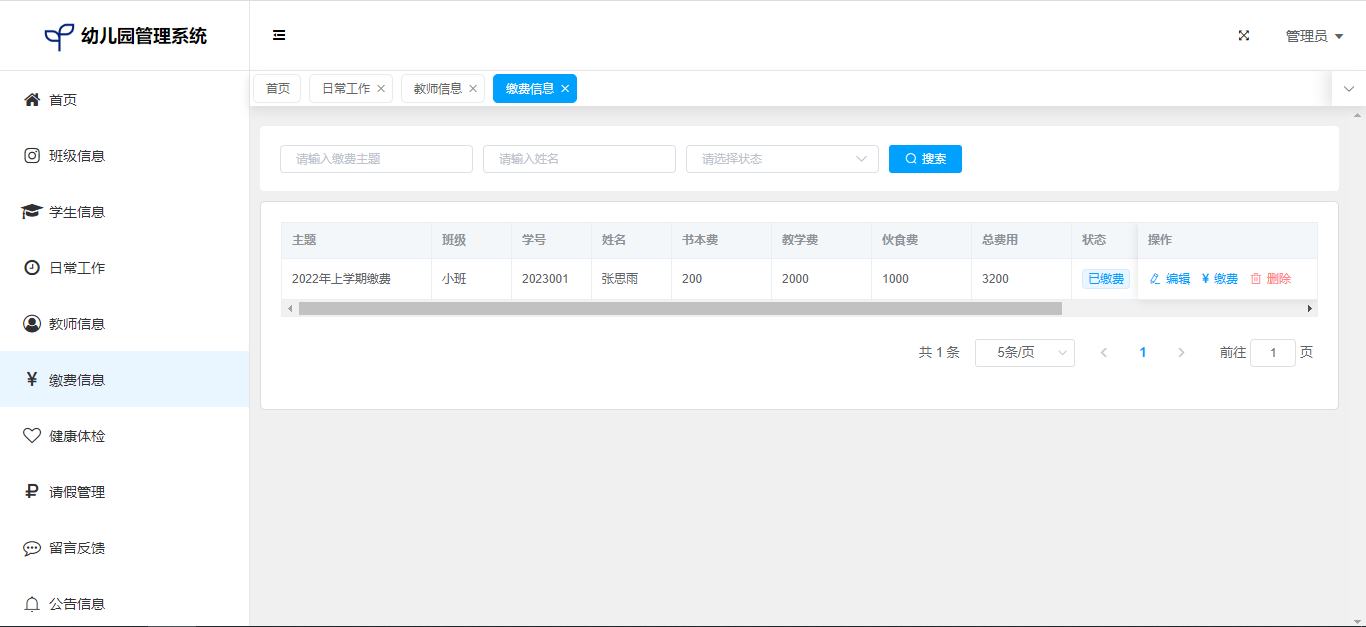Click the 请输入缴费主题 input field
Screen dimensions: 1366x627
click(376, 159)
